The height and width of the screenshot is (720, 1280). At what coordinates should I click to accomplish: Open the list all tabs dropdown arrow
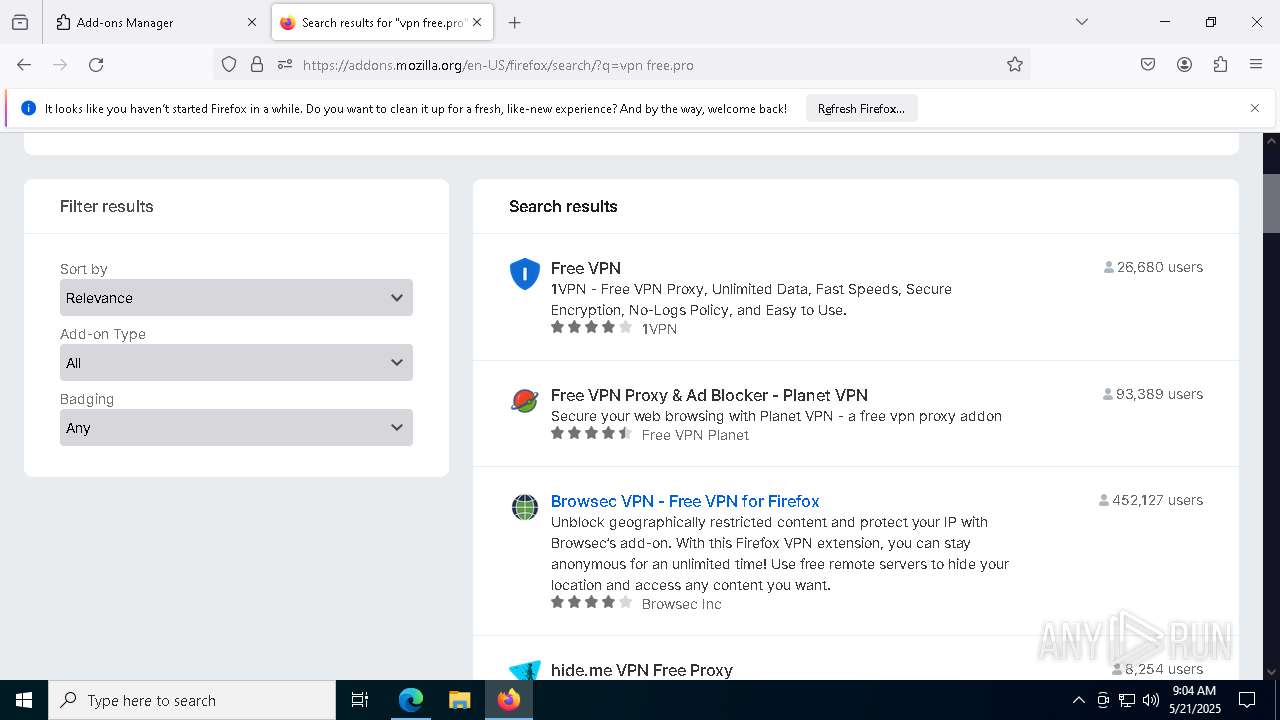1082,22
